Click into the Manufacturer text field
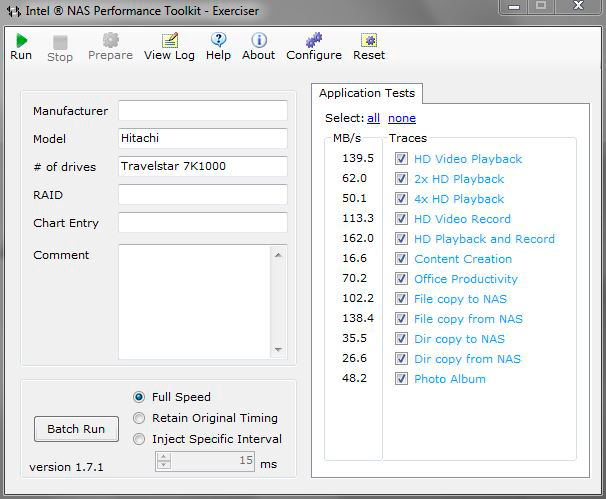 pyautogui.click(x=202, y=111)
